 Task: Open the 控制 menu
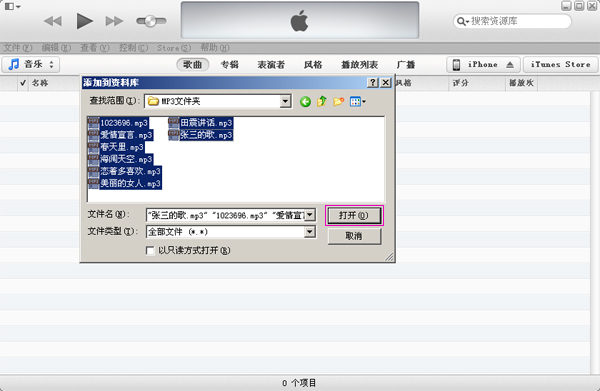[x=133, y=48]
